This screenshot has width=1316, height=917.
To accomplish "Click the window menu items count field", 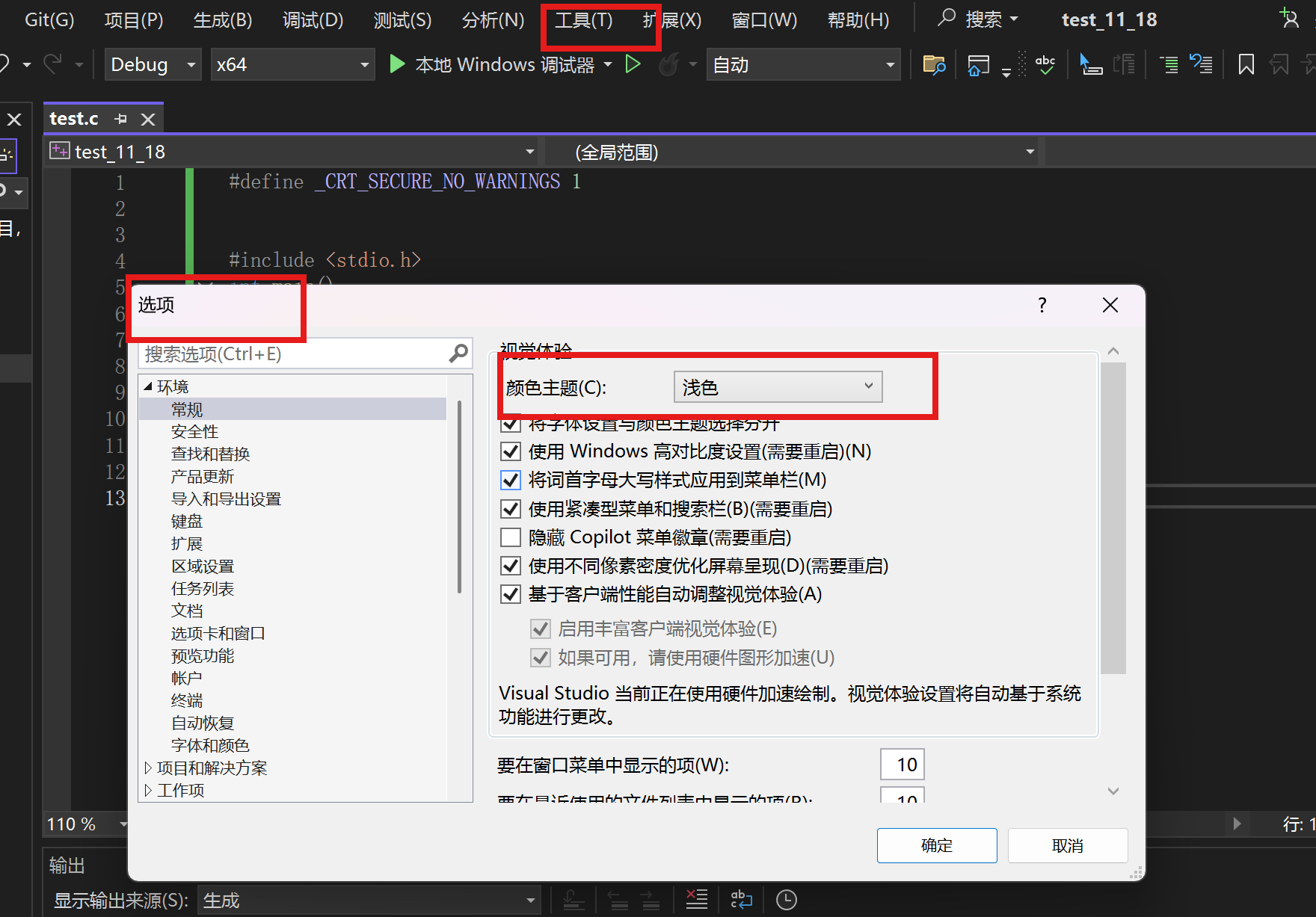I will (903, 765).
